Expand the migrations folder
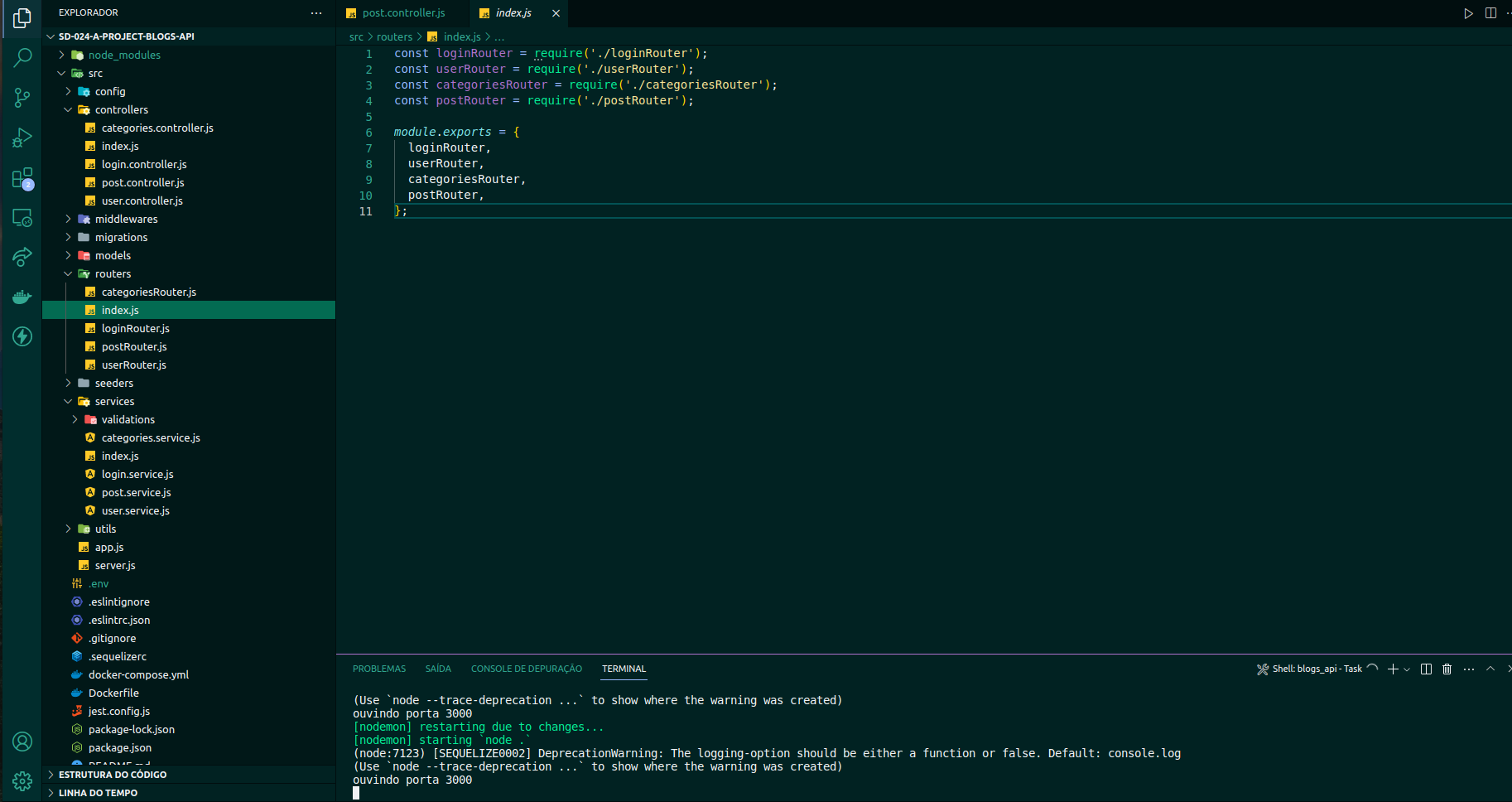1512x802 pixels. coord(189,237)
